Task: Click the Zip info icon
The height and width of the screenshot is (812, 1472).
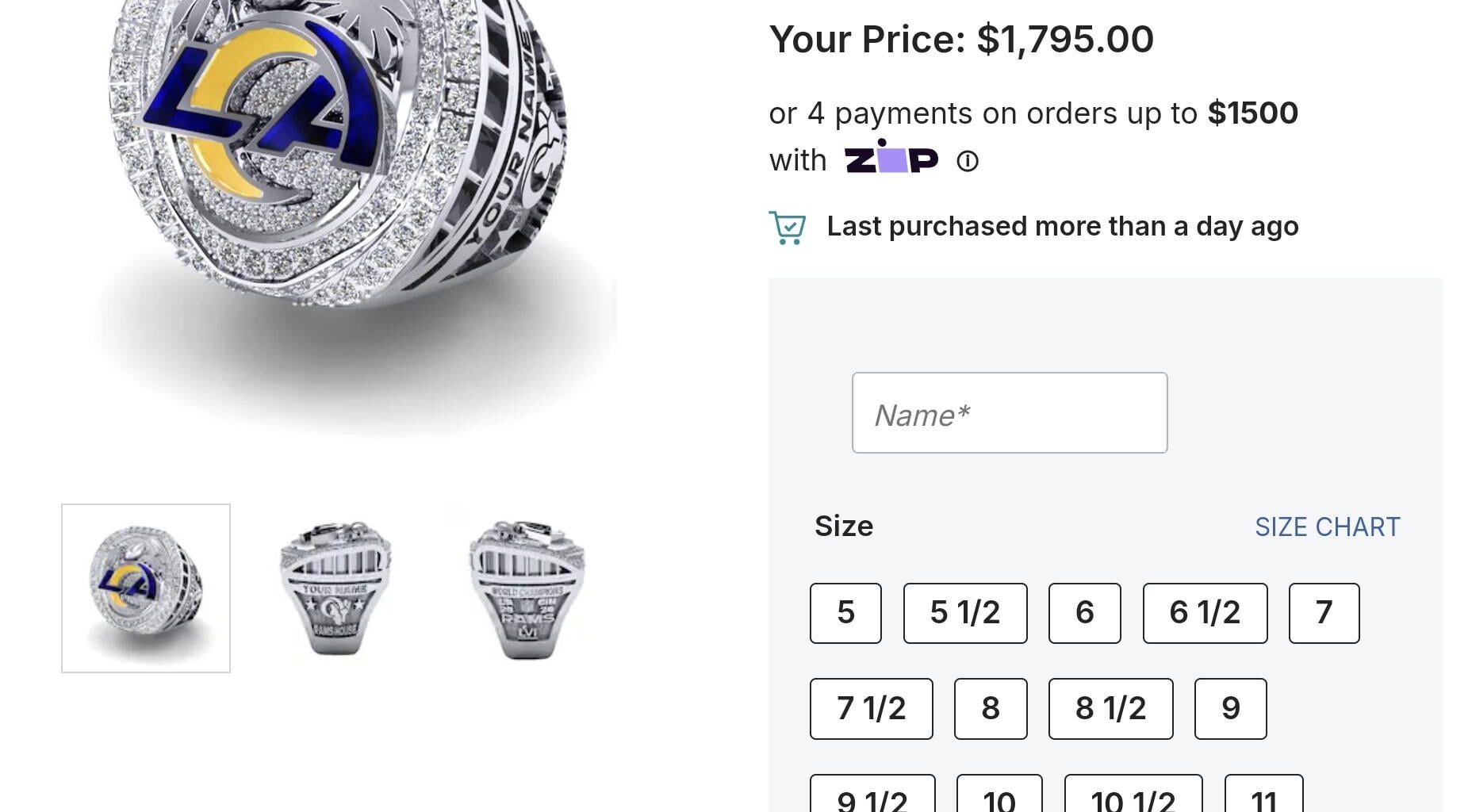Action: [967, 162]
